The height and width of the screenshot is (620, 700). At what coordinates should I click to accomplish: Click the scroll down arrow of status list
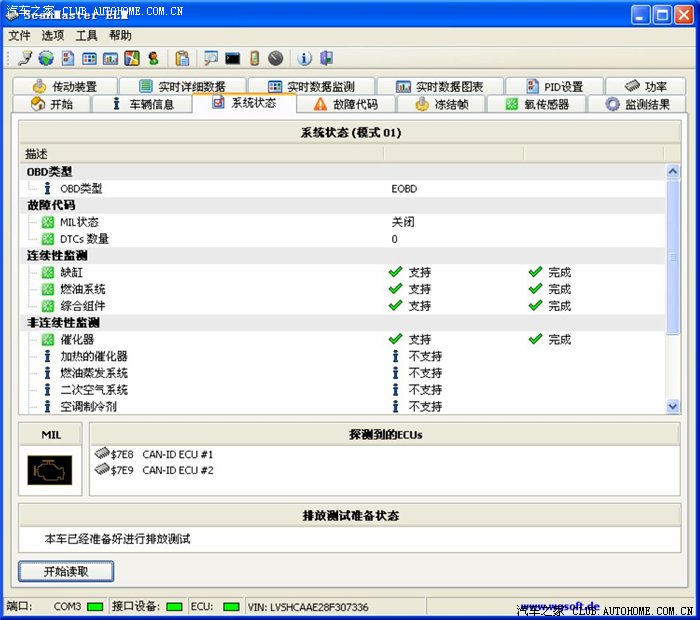pyautogui.click(x=672, y=406)
